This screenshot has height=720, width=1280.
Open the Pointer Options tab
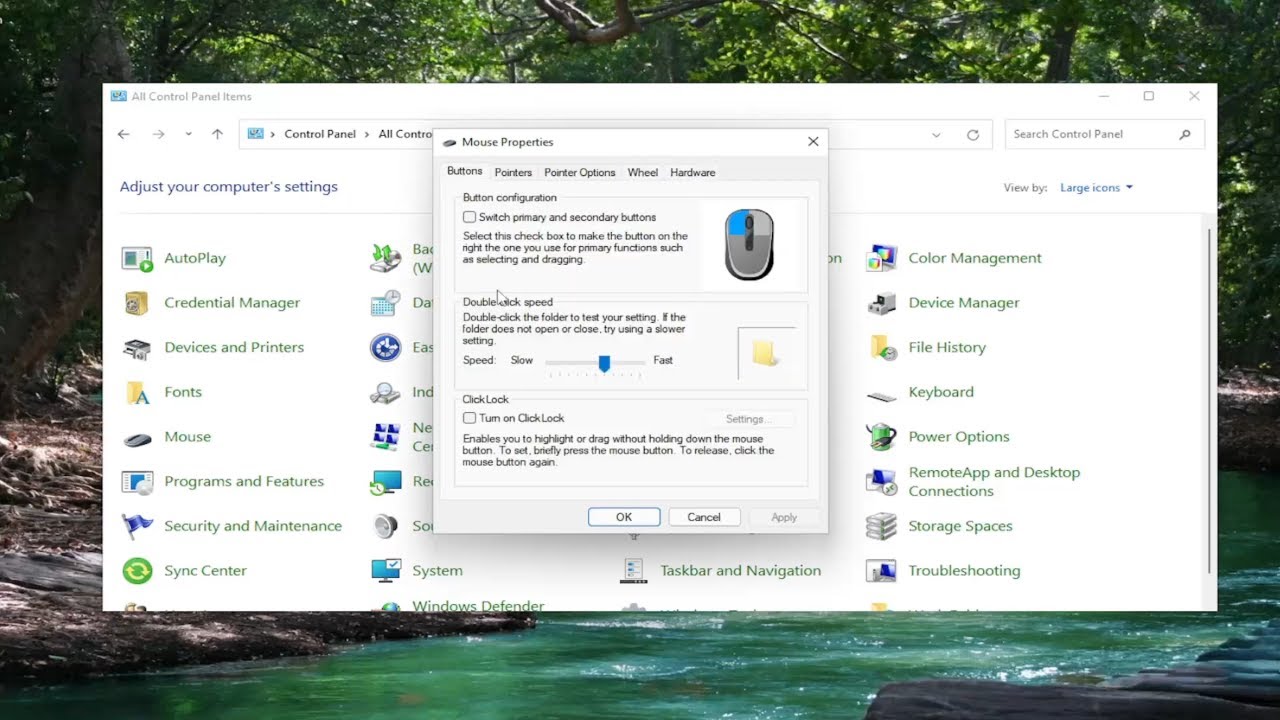click(x=580, y=173)
